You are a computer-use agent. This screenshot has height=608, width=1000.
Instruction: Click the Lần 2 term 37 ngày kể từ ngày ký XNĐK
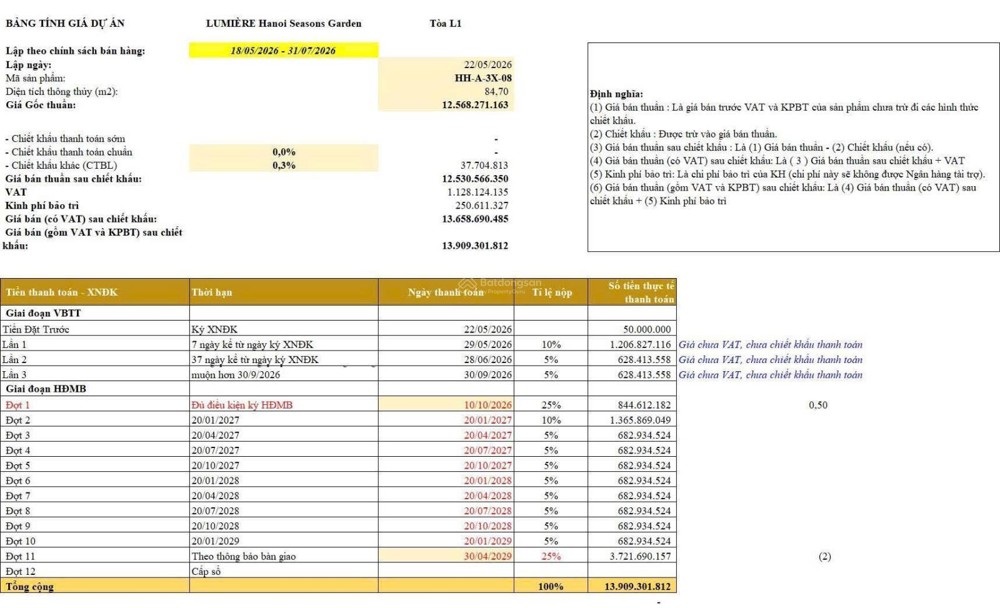pyautogui.click(x=255, y=360)
